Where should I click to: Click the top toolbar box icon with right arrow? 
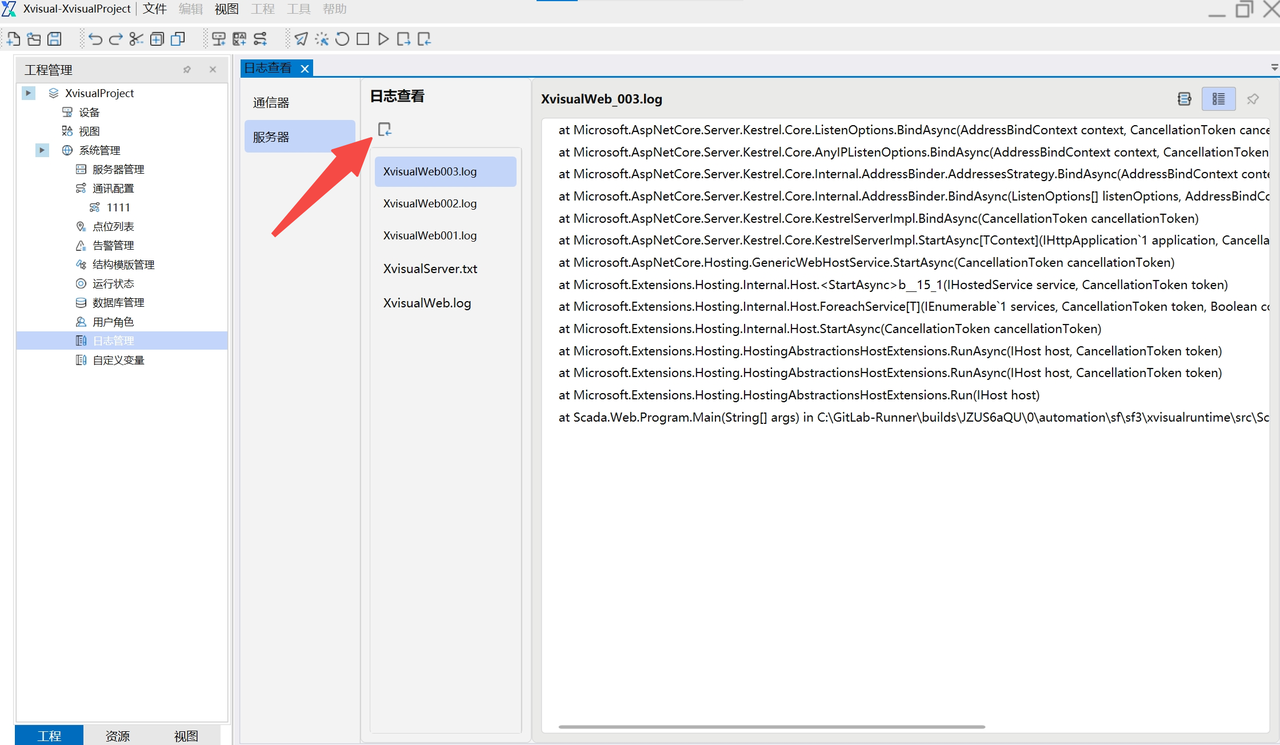coord(404,39)
